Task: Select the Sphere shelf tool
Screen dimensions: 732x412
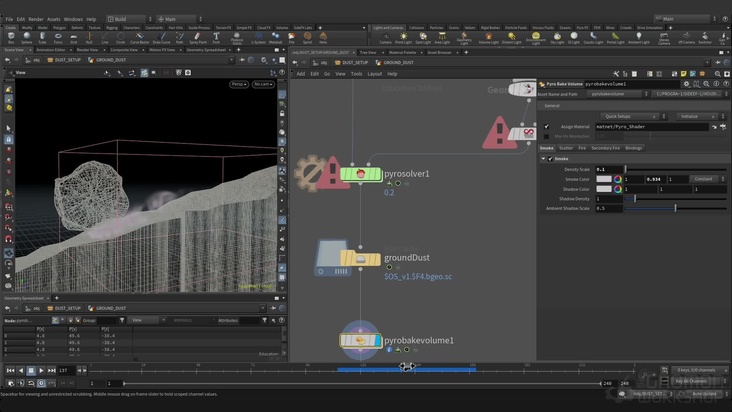Action: tap(28, 38)
